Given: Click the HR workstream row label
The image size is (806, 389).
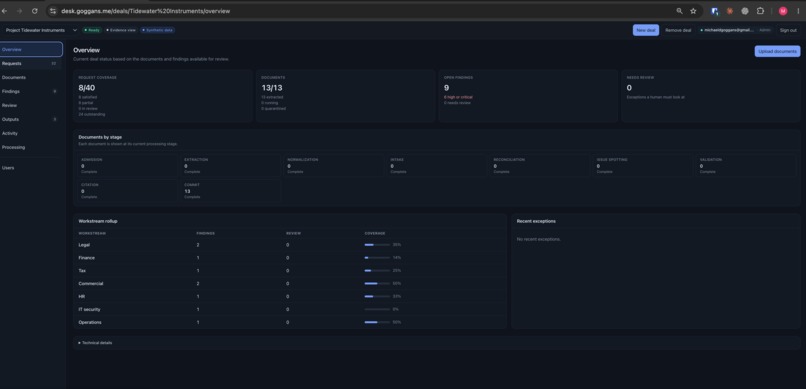Looking at the screenshot, I should (x=81, y=297).
